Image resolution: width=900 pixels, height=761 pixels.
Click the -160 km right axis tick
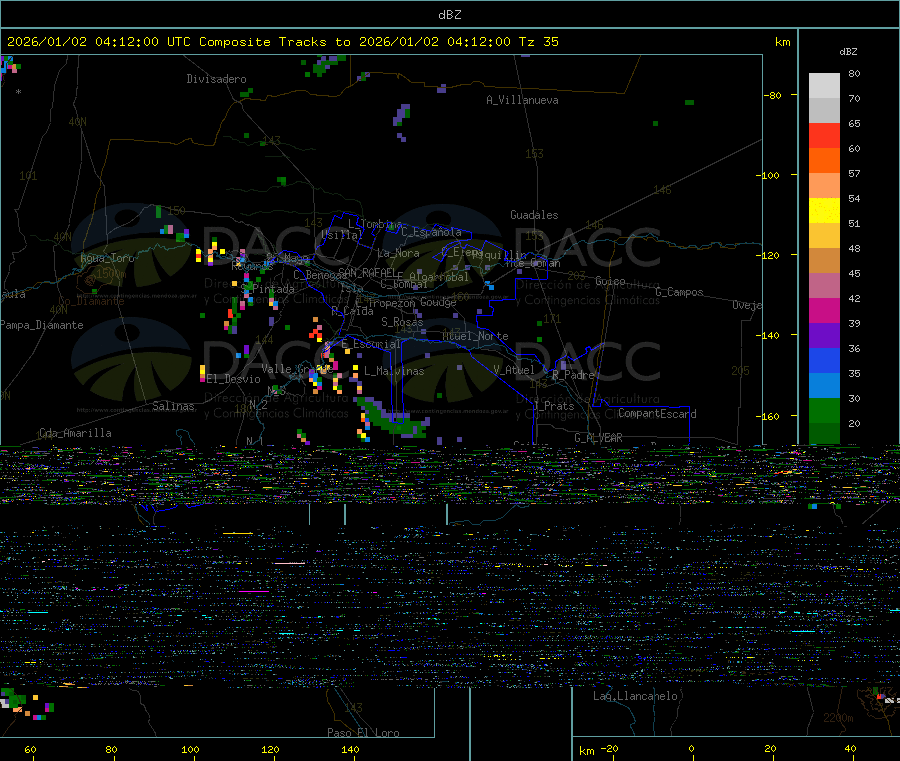coord(769,416)
